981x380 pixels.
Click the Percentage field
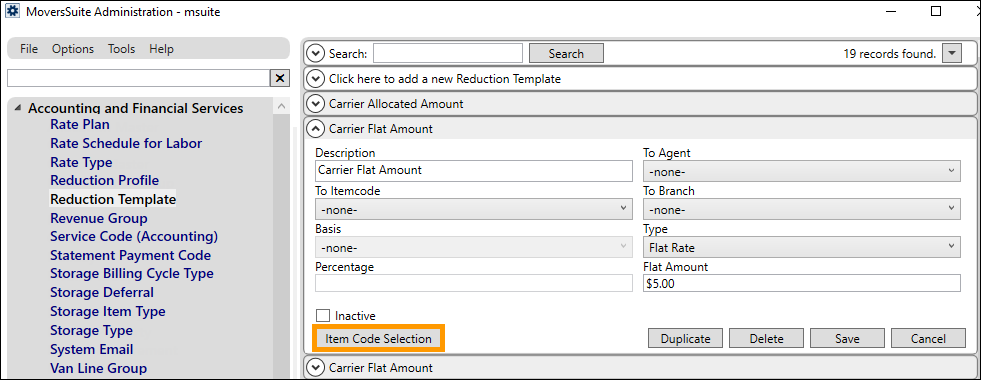(474, 284)
